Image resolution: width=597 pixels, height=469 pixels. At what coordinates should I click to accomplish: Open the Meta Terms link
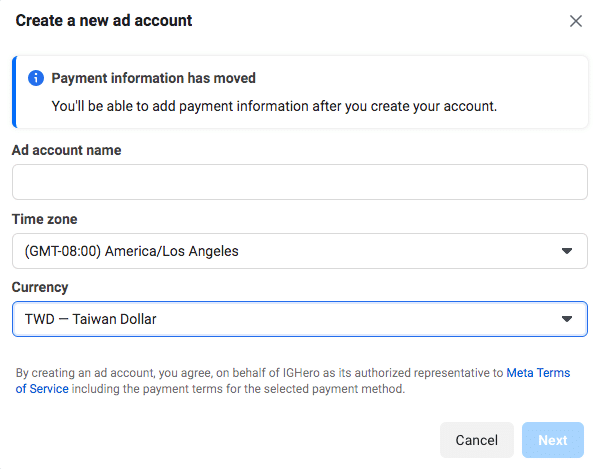click(x=538, y=373)
